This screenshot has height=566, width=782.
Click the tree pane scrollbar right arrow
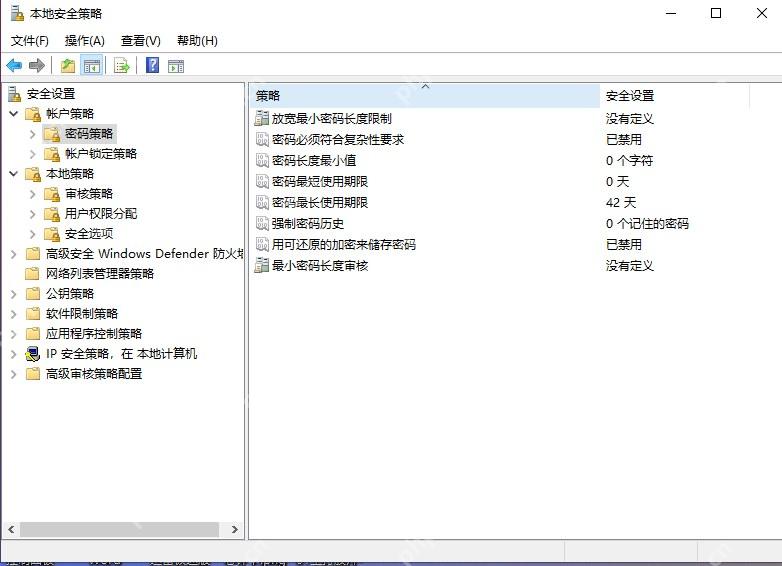pos(234,530)
